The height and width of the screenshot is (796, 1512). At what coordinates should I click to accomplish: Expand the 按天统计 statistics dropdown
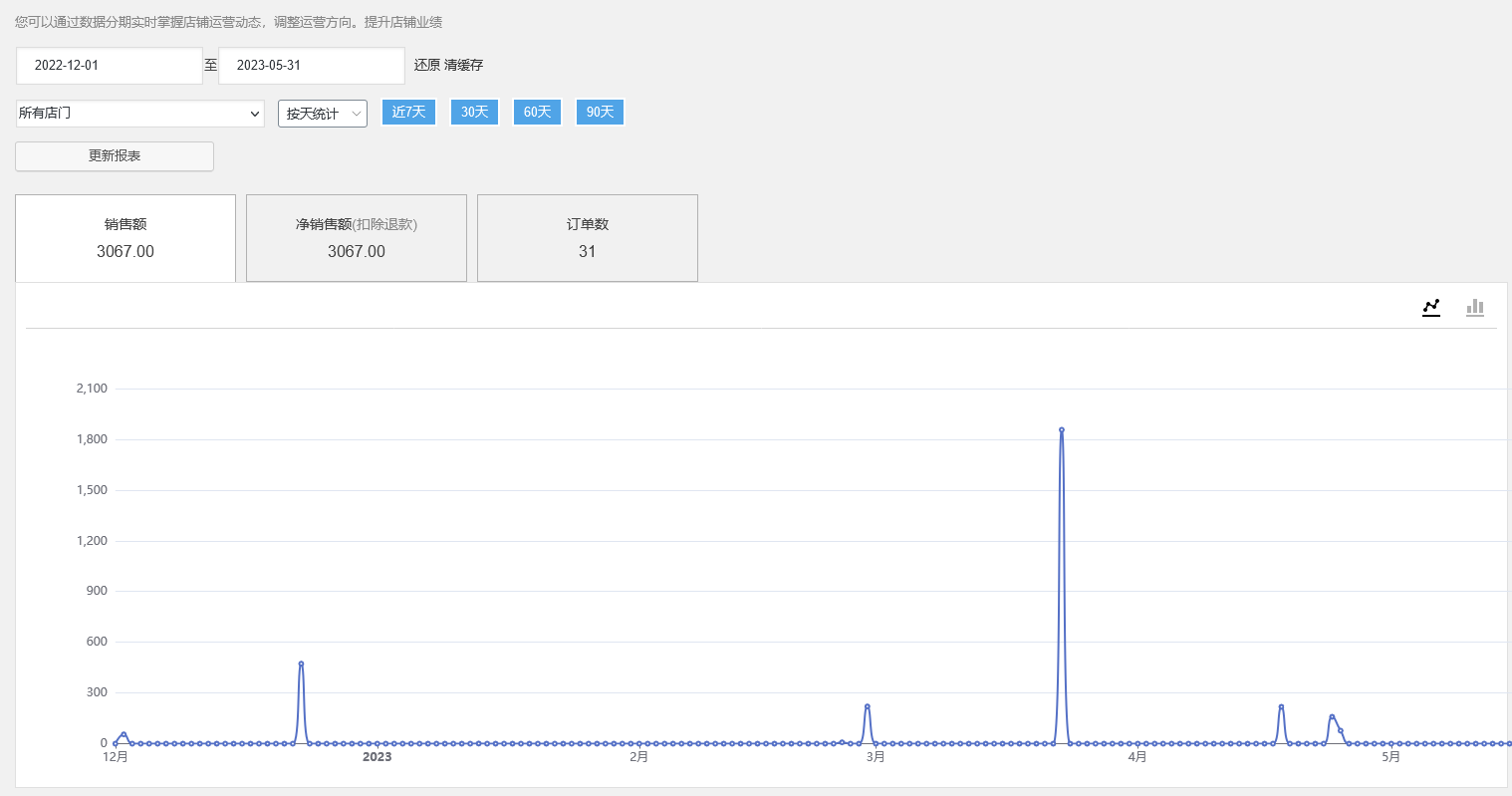(x=323, y=114)
